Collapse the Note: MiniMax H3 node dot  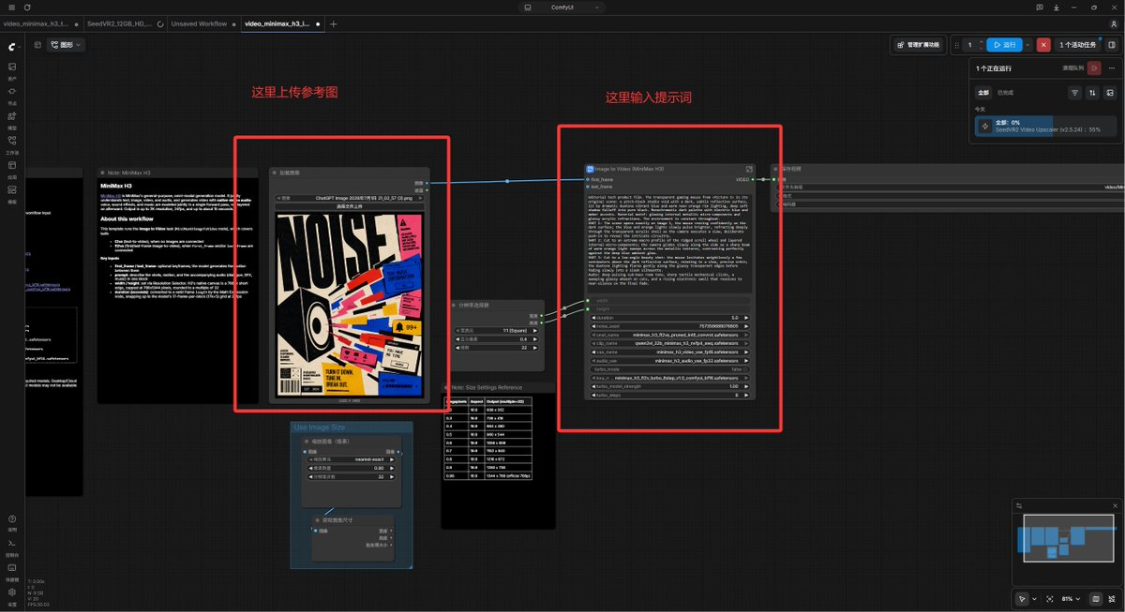point(103,173)
